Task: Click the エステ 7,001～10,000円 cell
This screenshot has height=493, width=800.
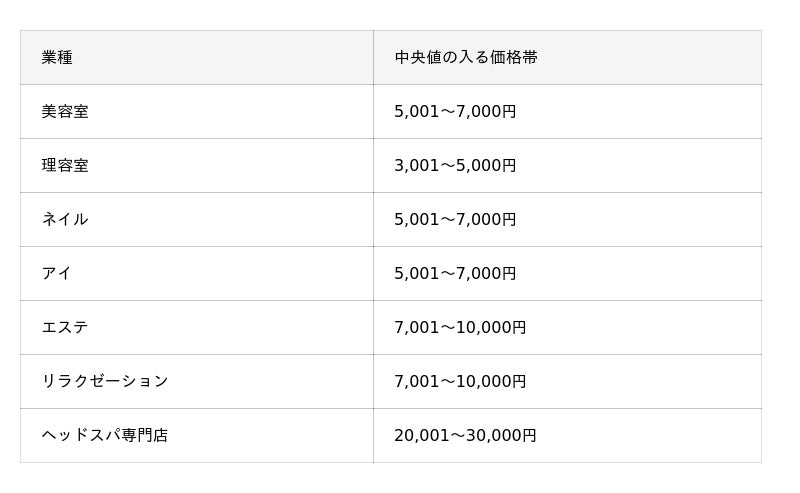Action: coord(567,327)
